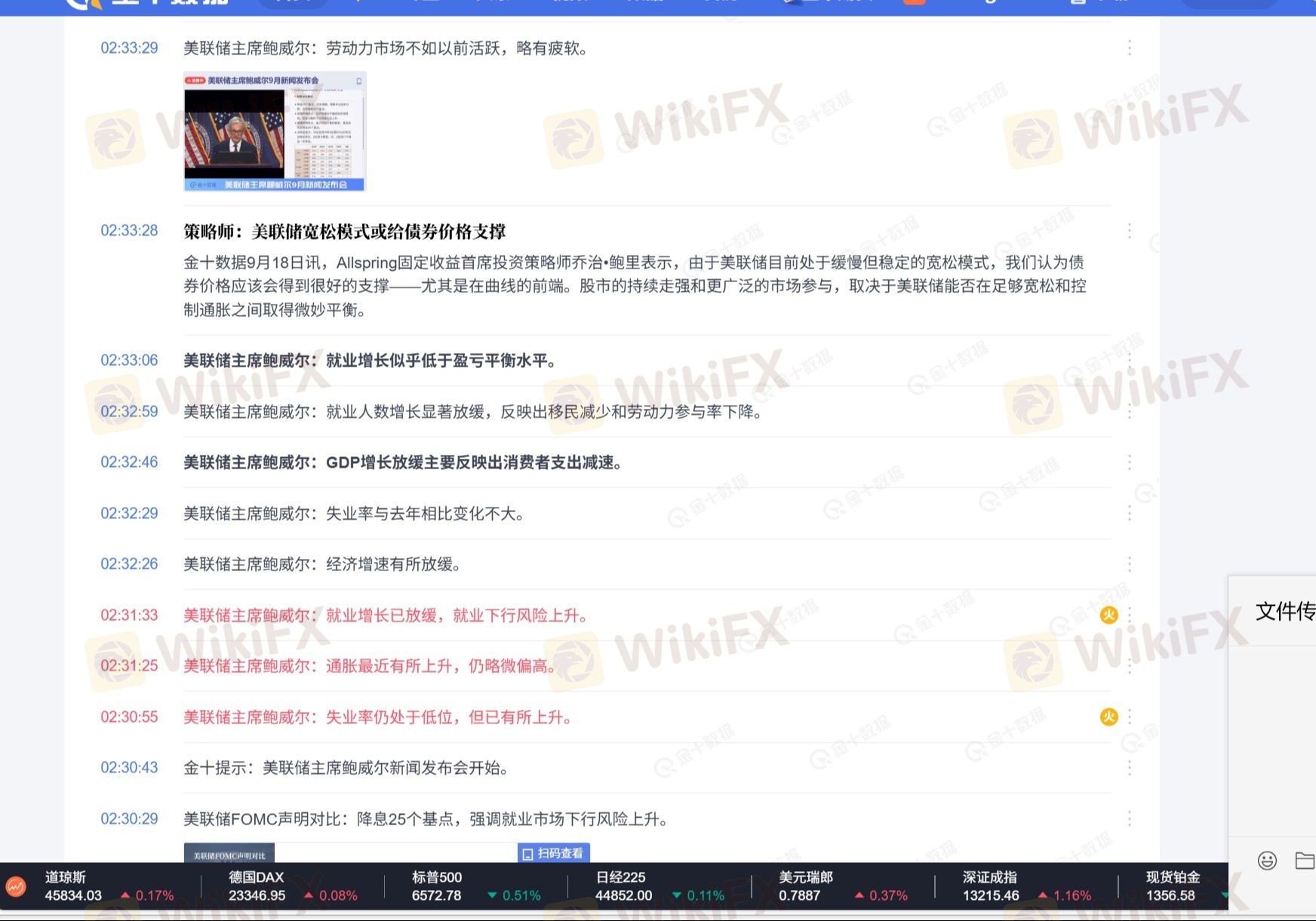
Task: Click the red 02:31:33 timestamp
Action: pyautogui.click(x=129, y=616)
